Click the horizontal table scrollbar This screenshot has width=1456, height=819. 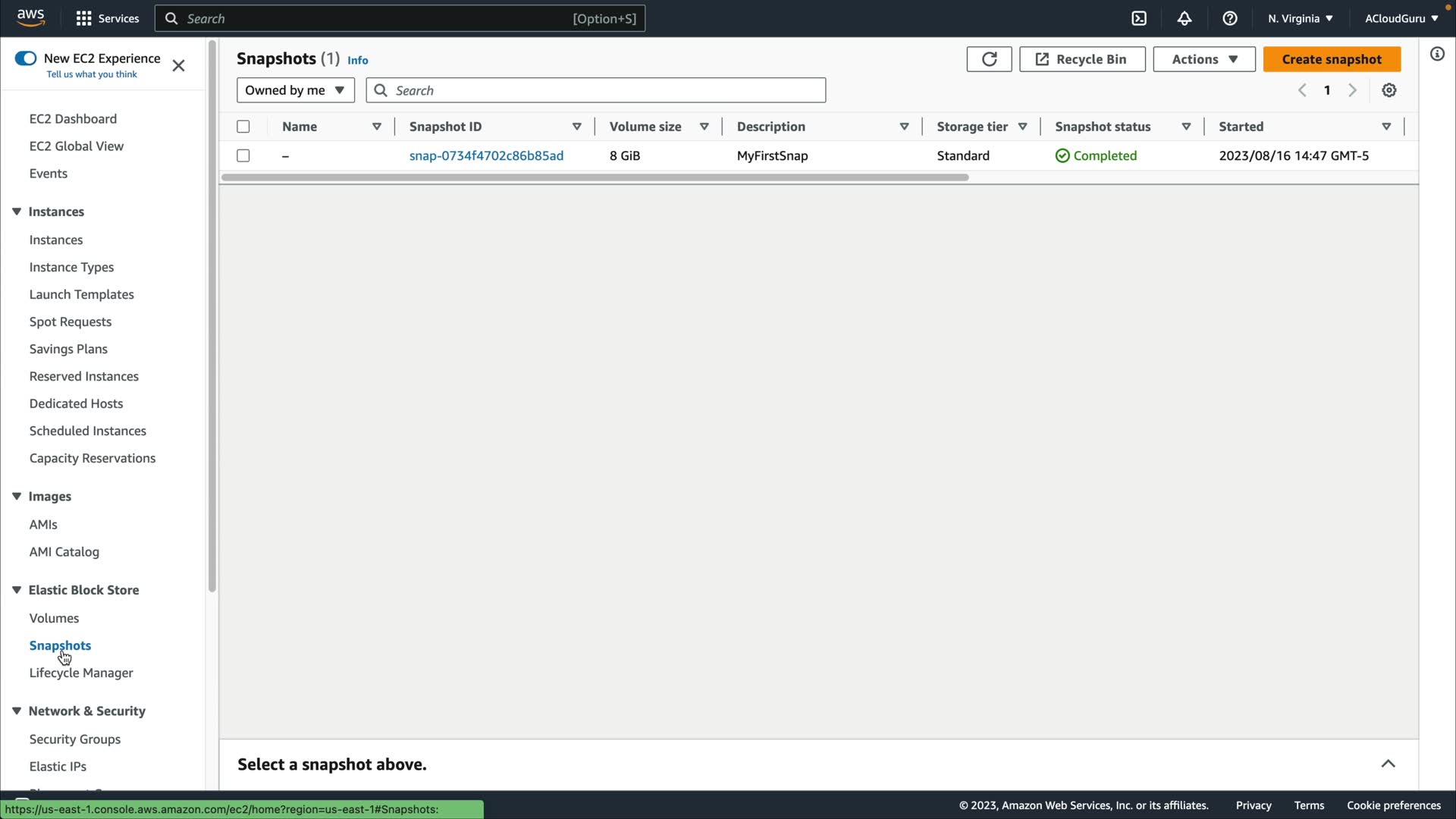pyautogui.click(x=595, y=177)
